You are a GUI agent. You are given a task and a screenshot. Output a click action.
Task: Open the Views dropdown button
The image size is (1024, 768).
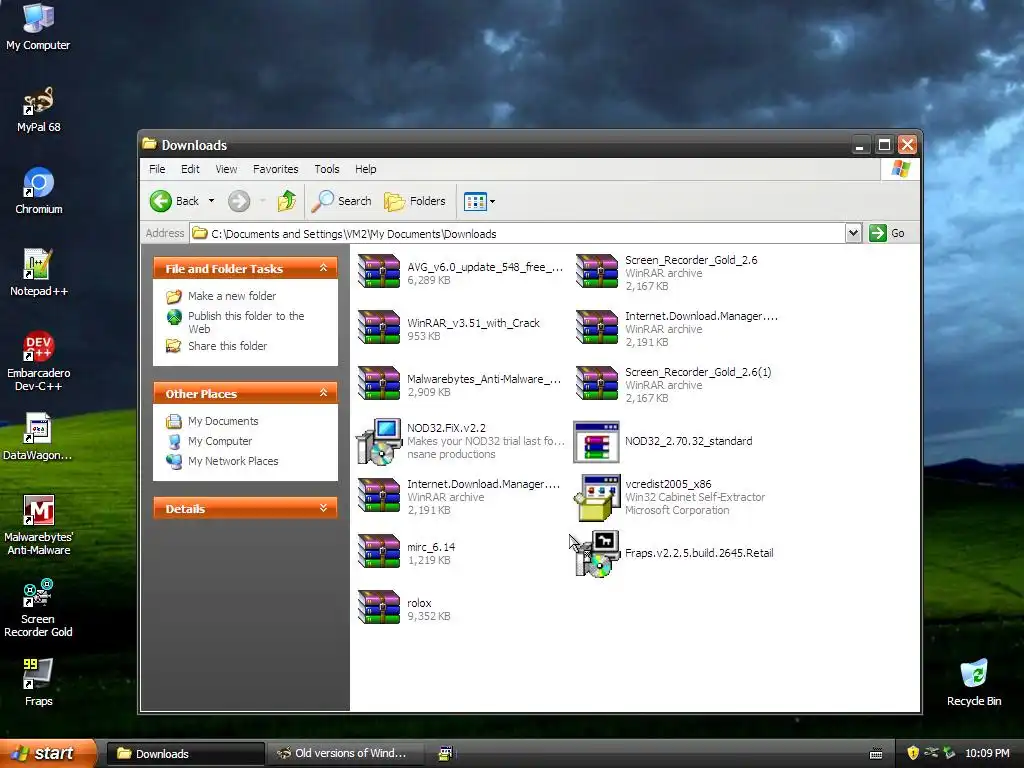tap(479, 202)
